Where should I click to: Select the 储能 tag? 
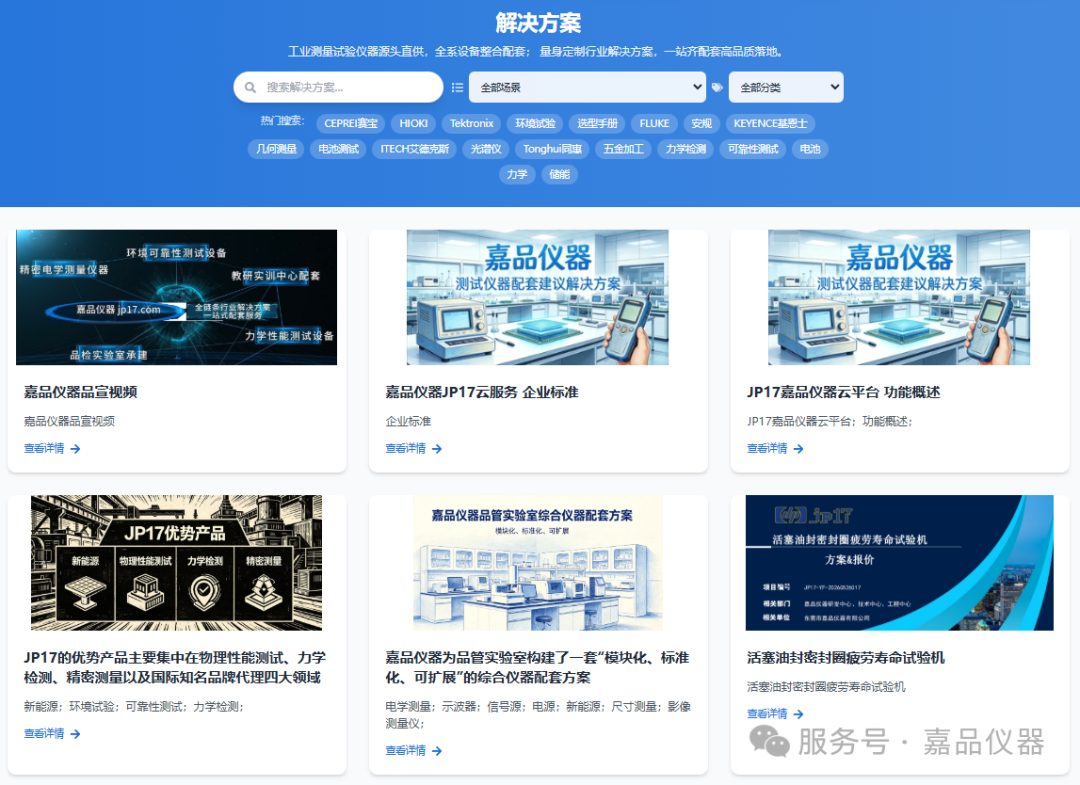pyautogui.click(x=559, y=174)
